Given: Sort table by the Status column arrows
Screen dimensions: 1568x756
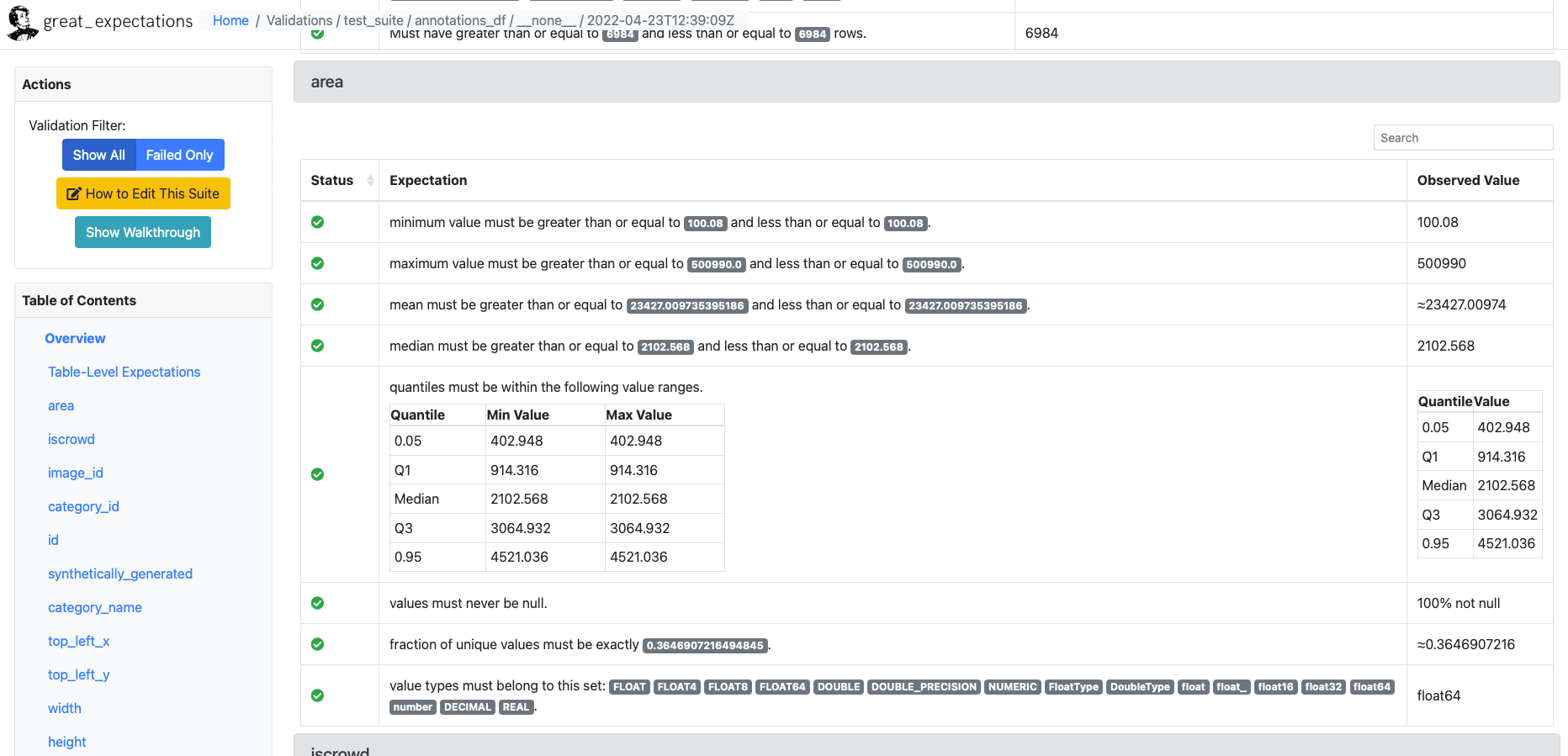Looking at the screenshot, I should click(370, 180).
